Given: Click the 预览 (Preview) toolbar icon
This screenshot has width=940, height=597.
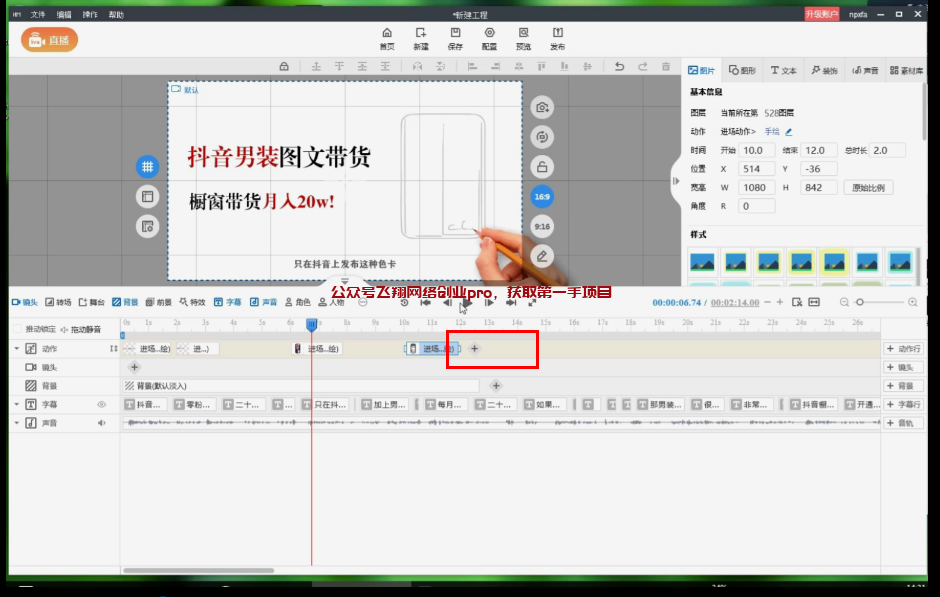Looking at the screenshot, I should pos(523,38).
